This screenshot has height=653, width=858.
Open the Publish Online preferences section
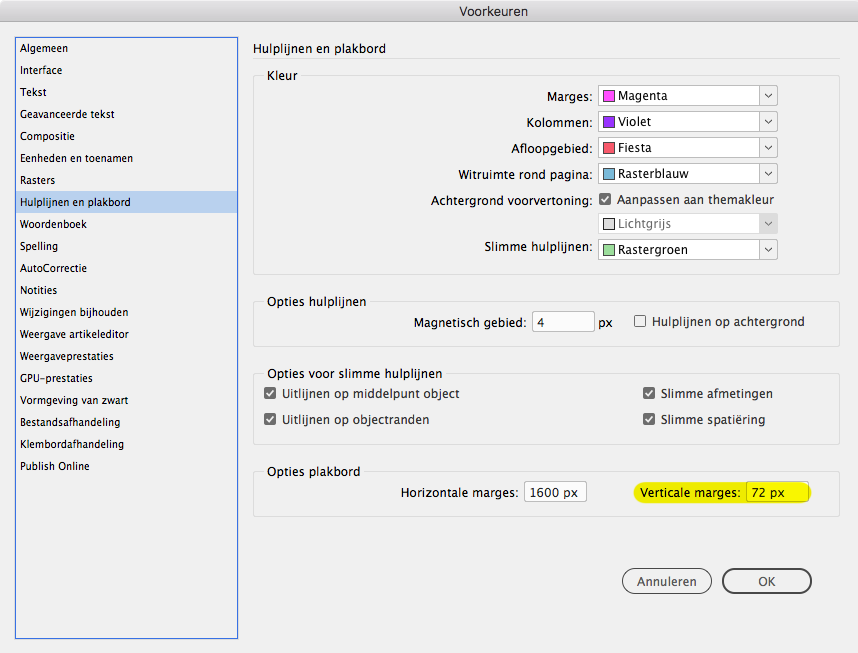54,466
